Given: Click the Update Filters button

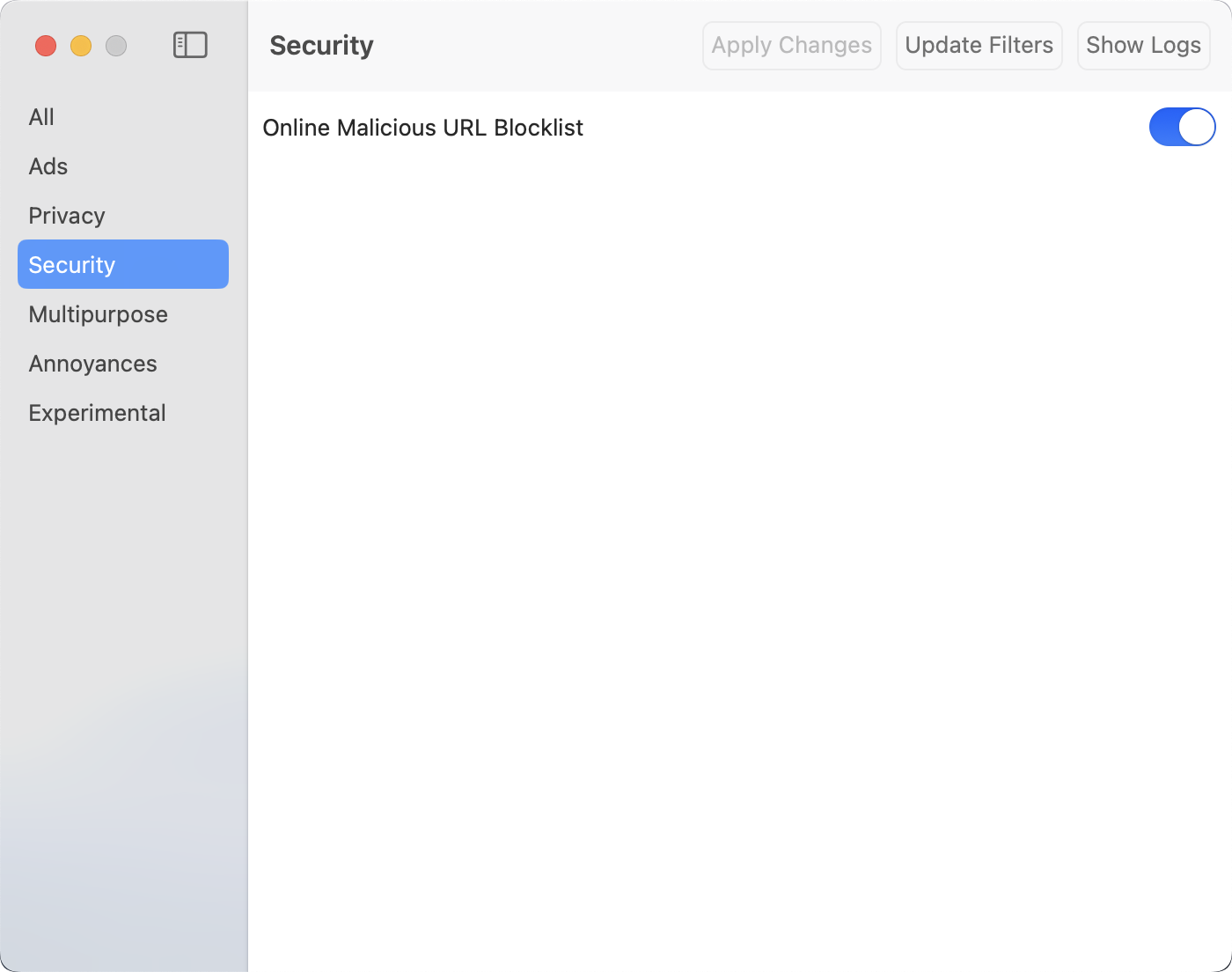Looking at the screenshot, I should [979, 46].
